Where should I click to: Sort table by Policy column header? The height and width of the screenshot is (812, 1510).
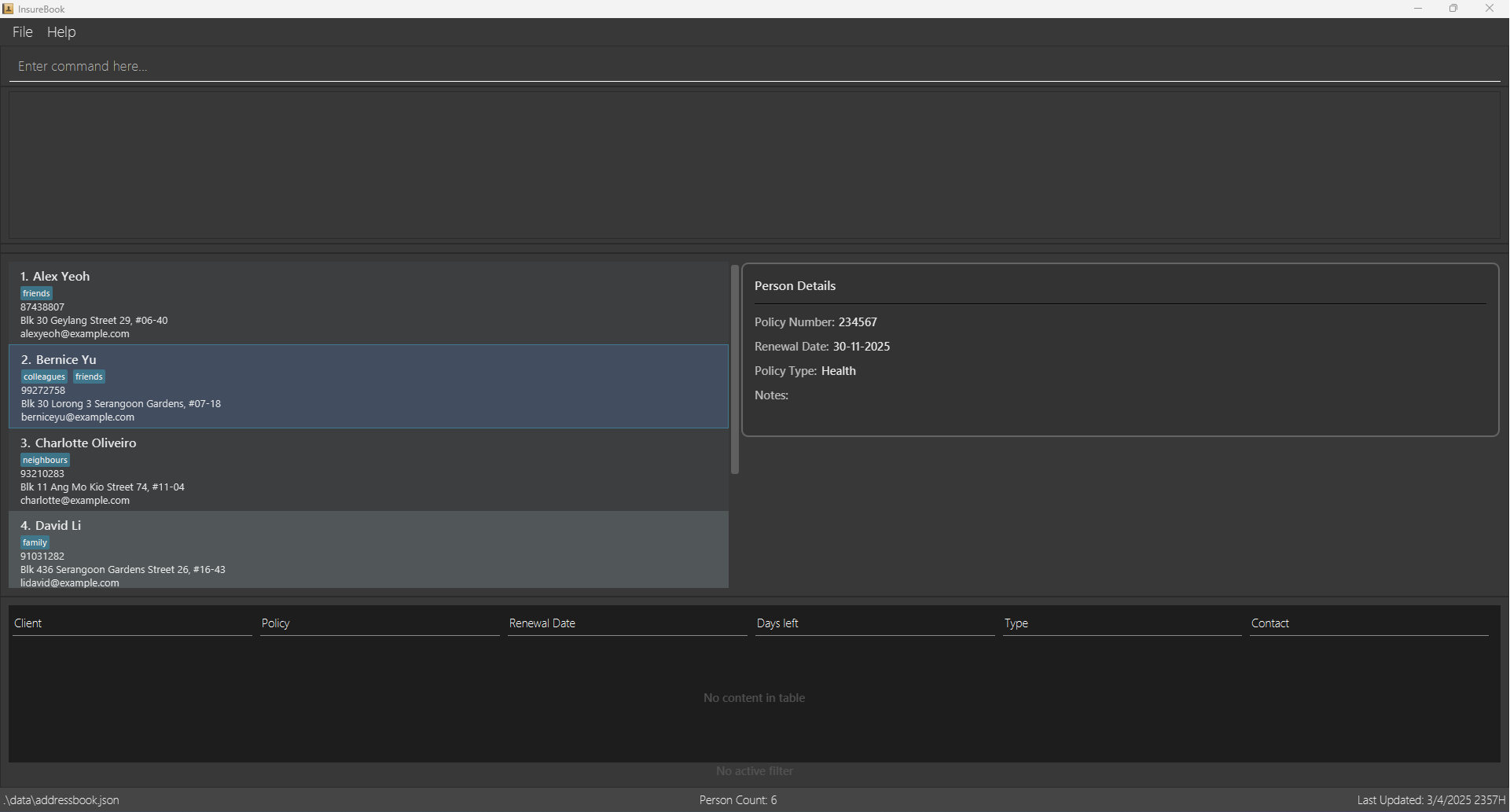pos(380,623)
